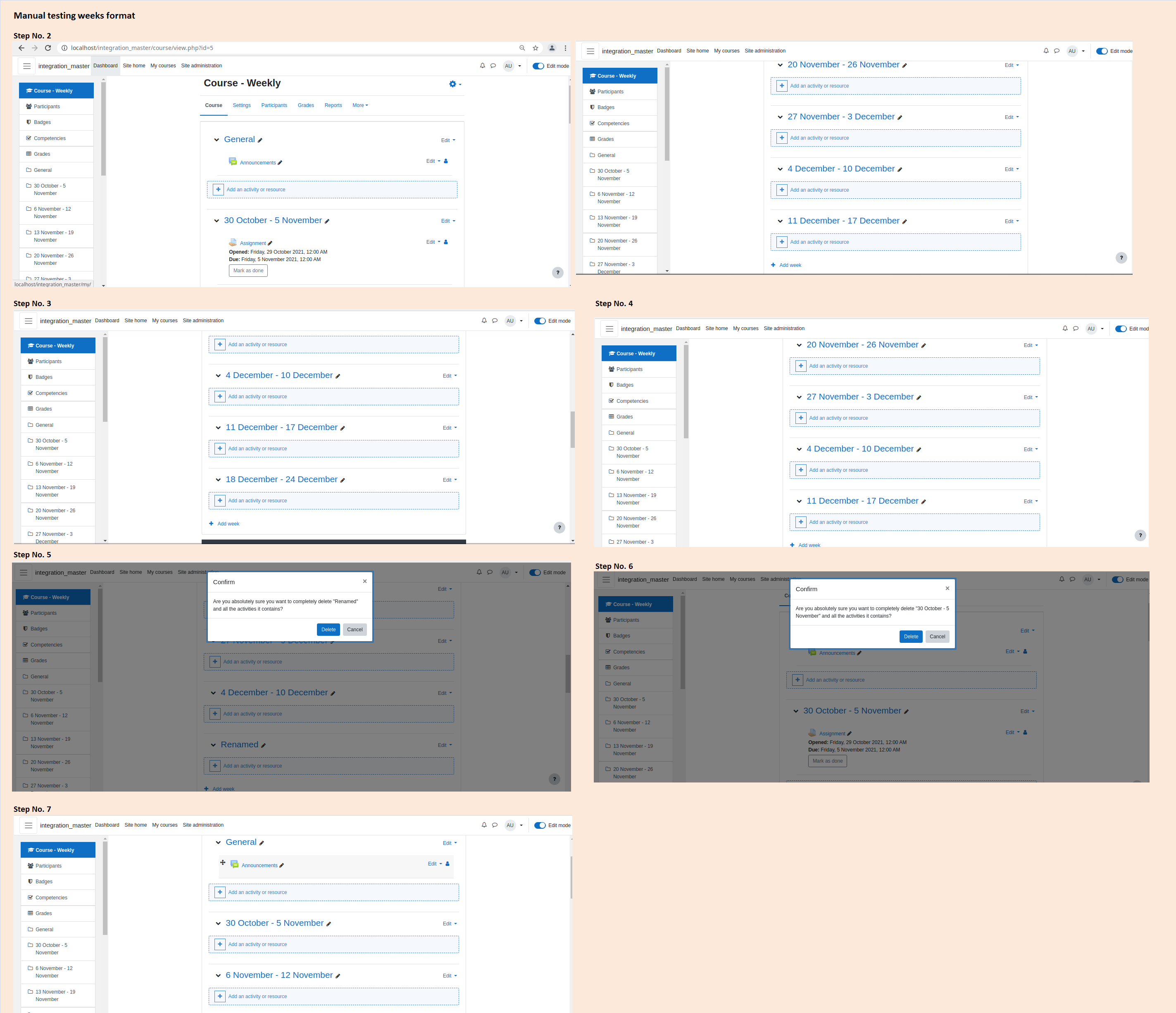The image size is (1176, 1013).
Task: Click the address bar URL in Step 2 browser
Action: [x=142, y=48]
